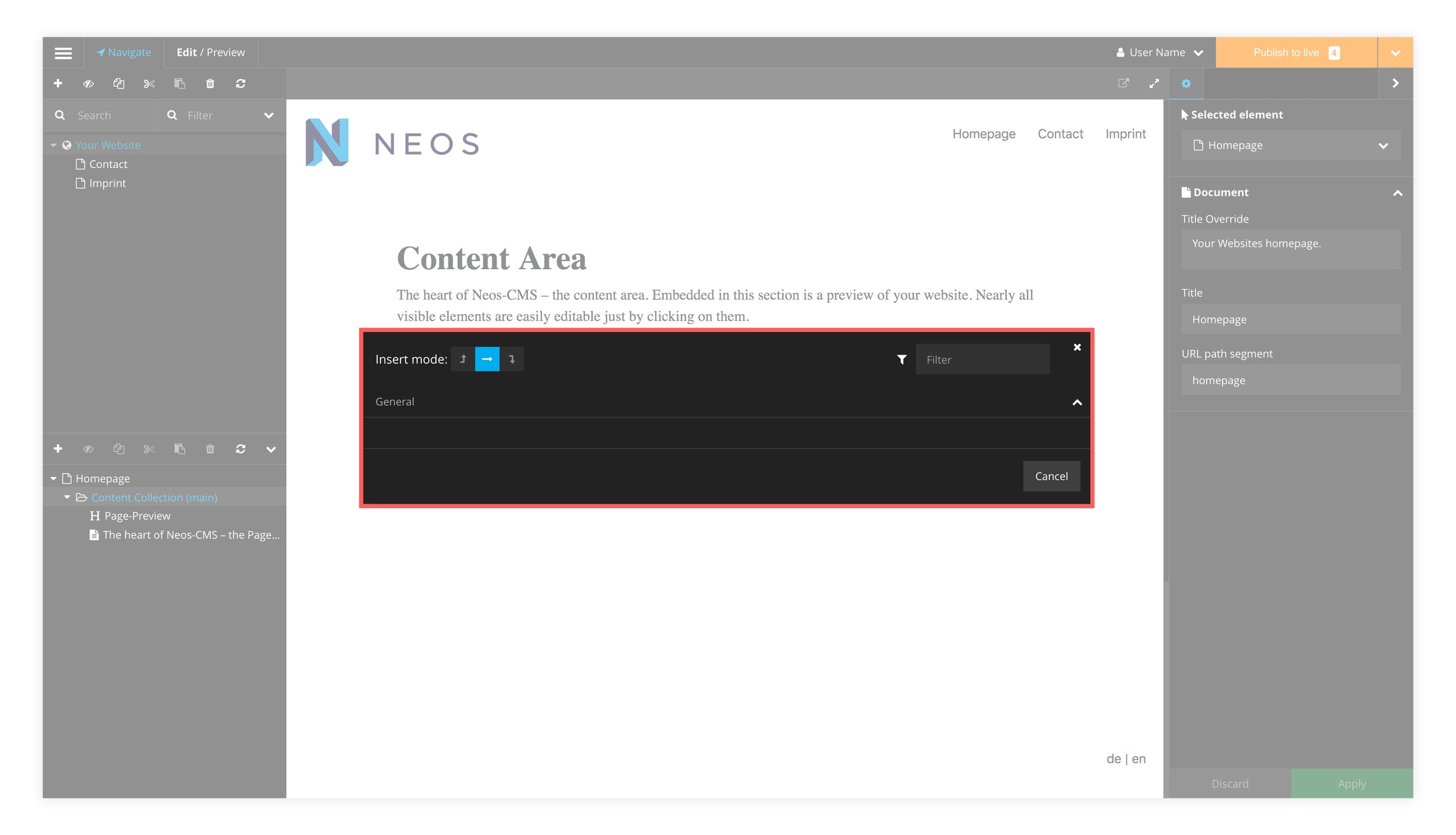
Task: Copy page icon in top toolbar
Action: 119,84
